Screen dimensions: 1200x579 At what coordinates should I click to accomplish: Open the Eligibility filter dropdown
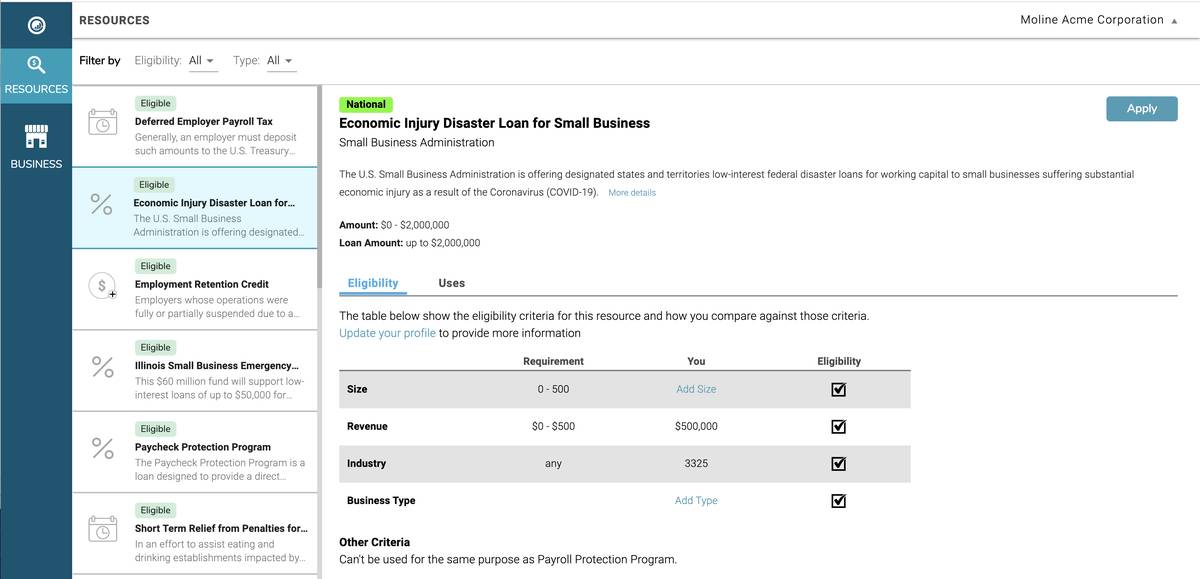pyautogui.click(x=202, y=61)
